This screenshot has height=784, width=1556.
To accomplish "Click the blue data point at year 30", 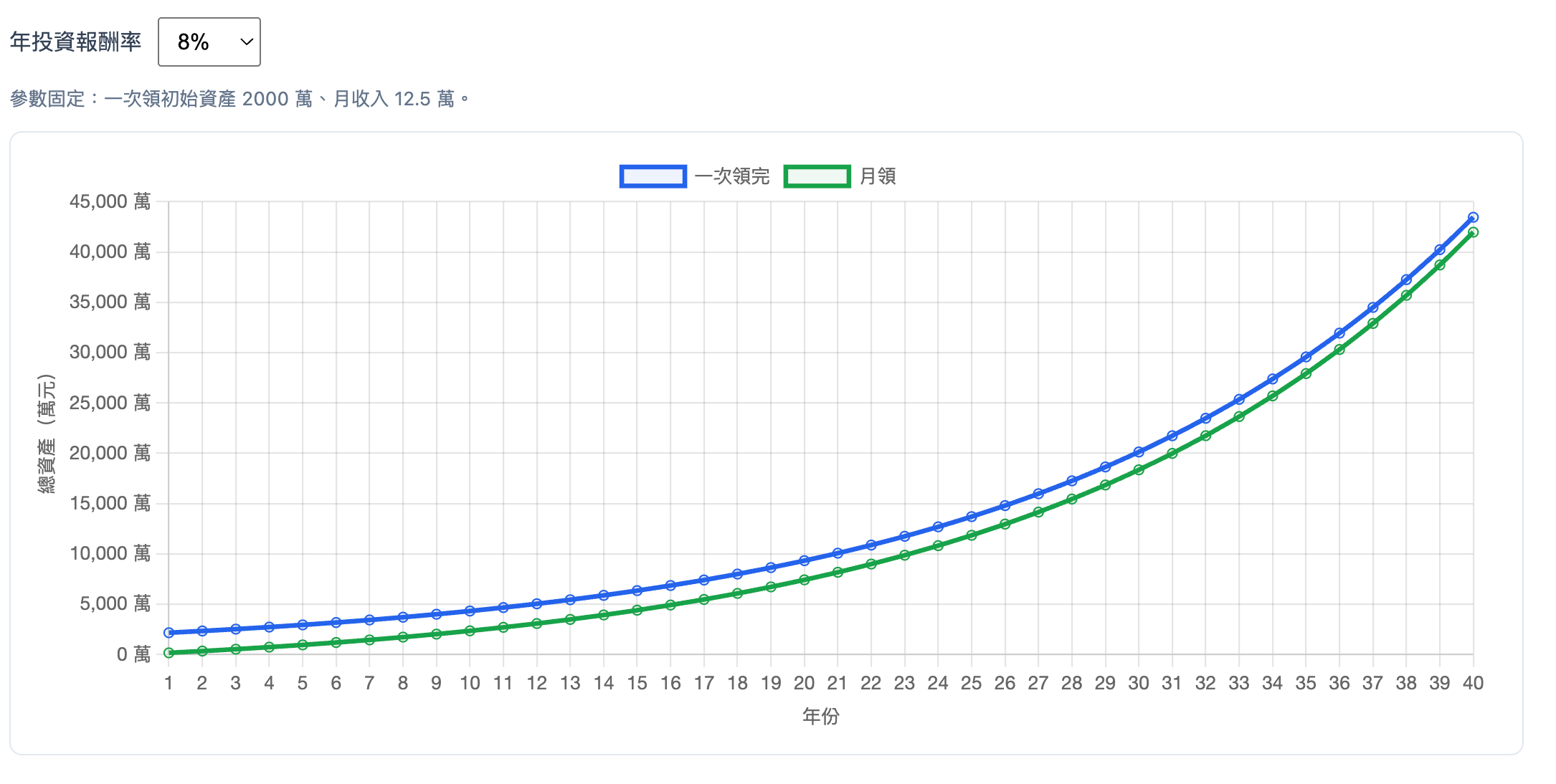I will pos(1139,452).
